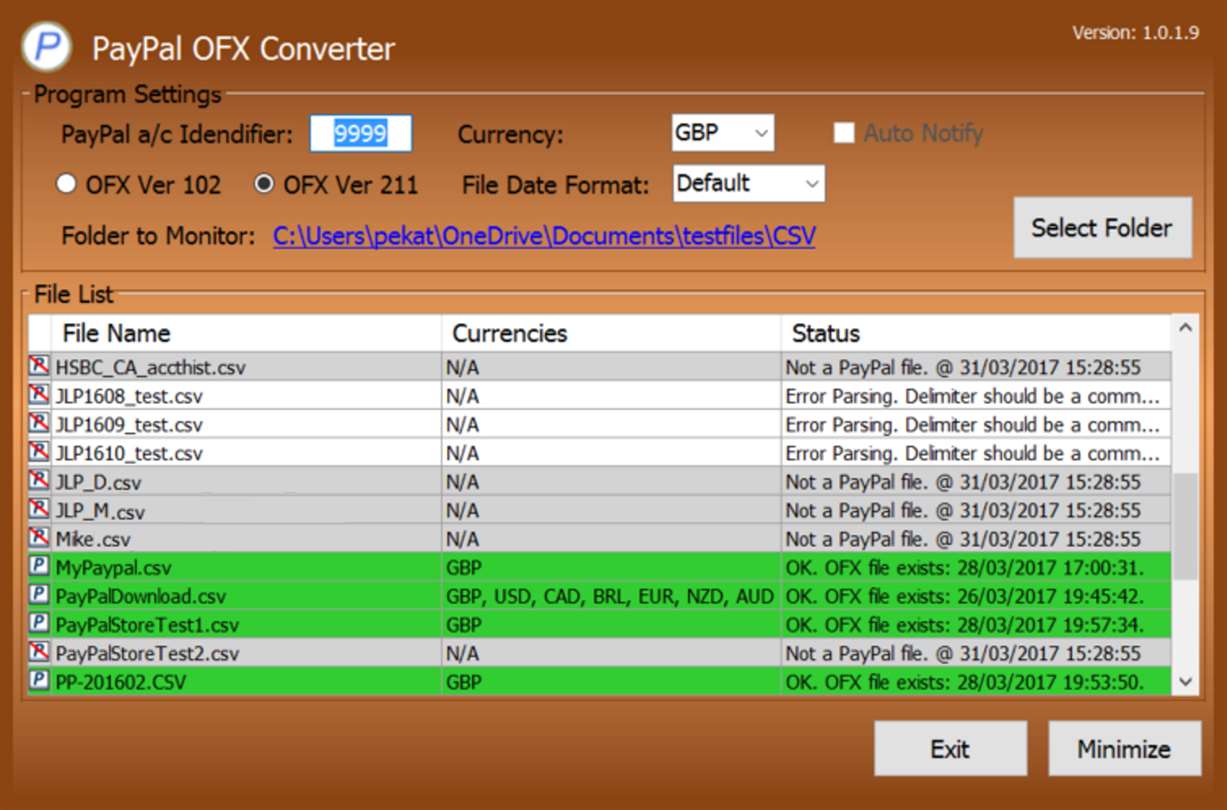Screen dimensions: 1227x810
Task: Click the Not a PayPal file status for Mike.csv
Action: pyautogui.click(x=963, y=539)
